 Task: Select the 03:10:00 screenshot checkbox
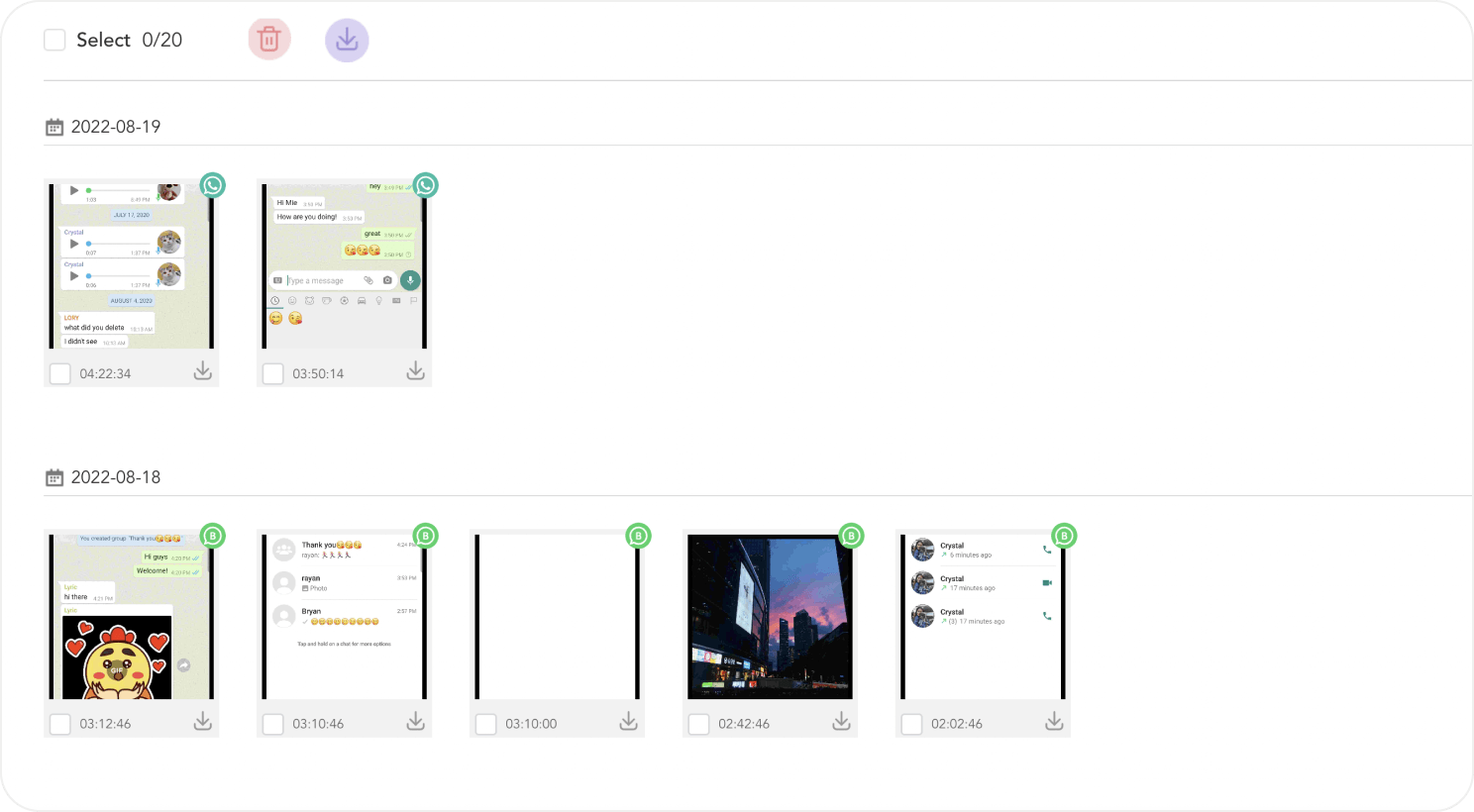486,724
